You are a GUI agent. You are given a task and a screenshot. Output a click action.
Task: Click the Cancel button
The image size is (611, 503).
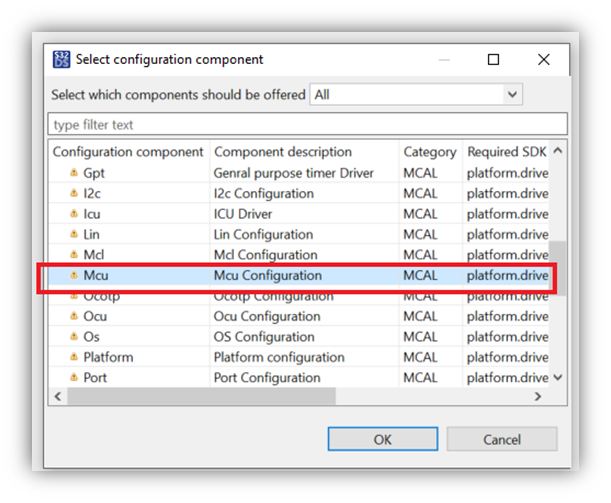coord(502,439)
